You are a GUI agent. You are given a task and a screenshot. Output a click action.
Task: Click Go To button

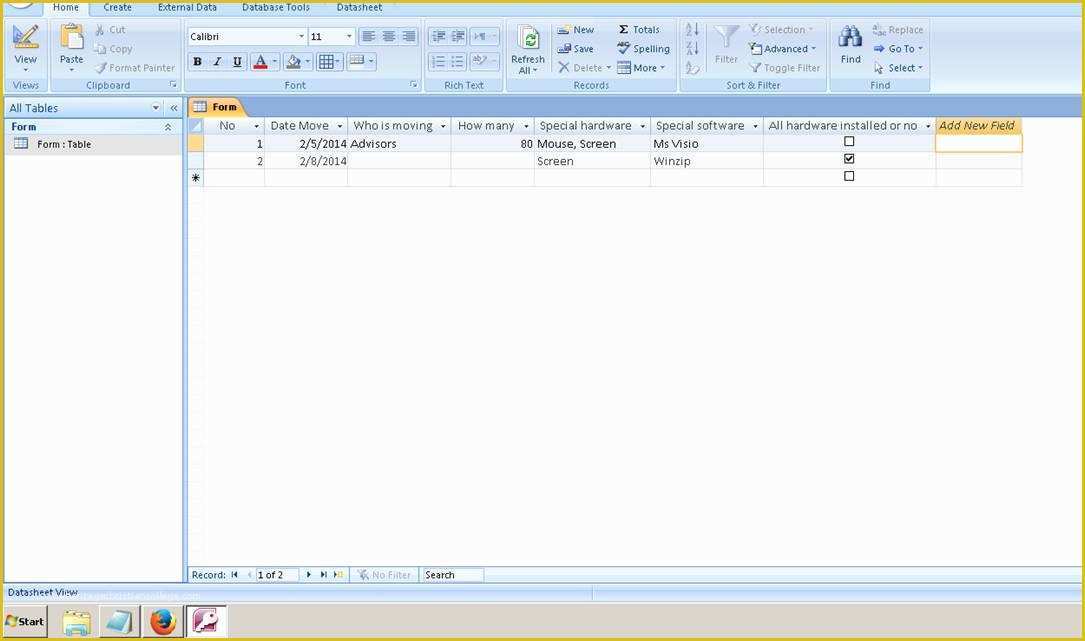click(898, 49)
